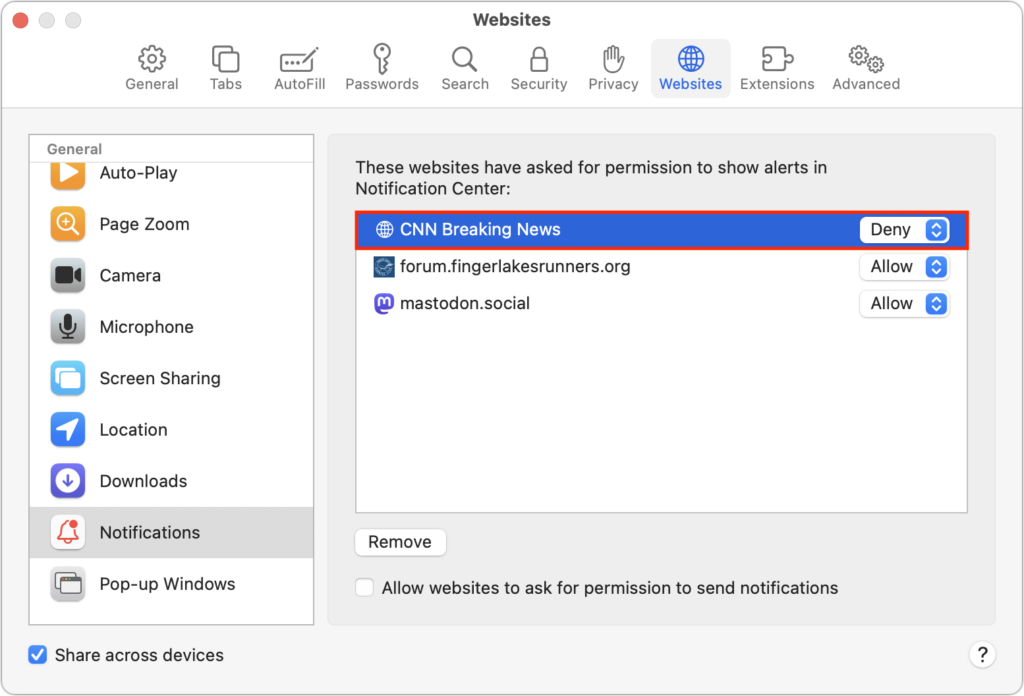Select the Pop-up Windows icon
The image size is (1024, 696).
click(x=68, y=584)
